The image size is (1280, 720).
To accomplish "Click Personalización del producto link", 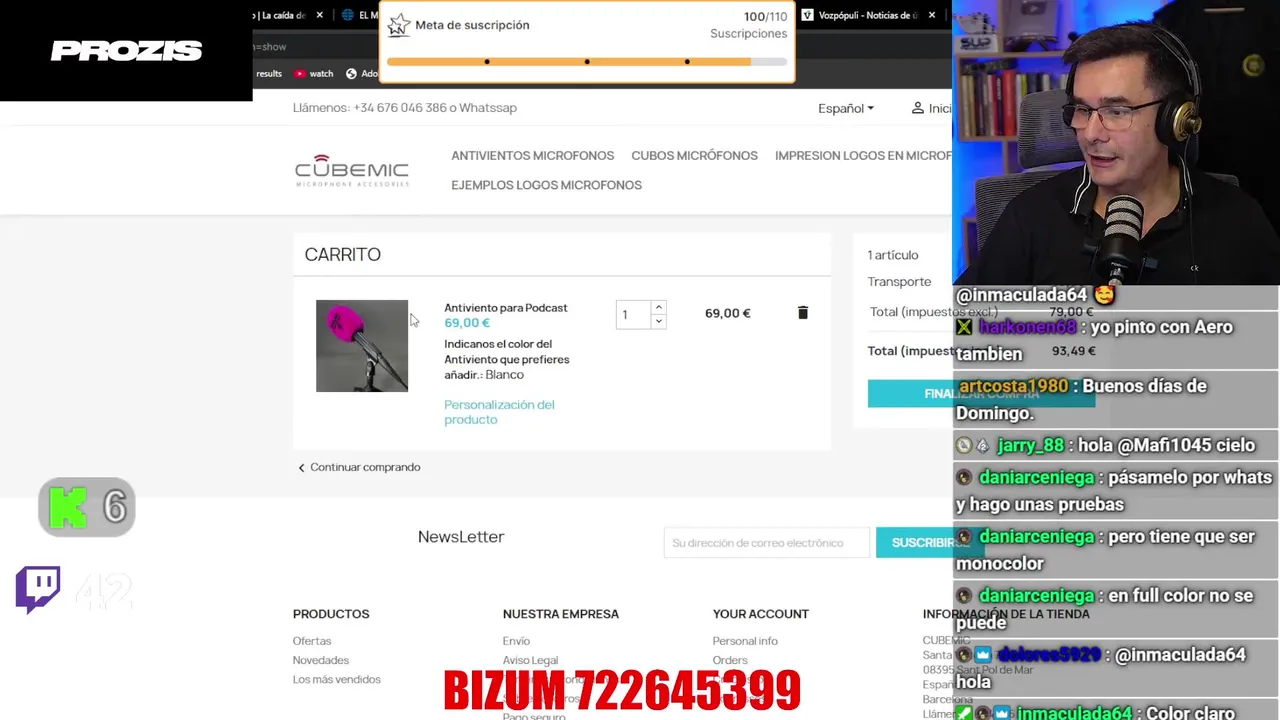I will click(499, 412).
